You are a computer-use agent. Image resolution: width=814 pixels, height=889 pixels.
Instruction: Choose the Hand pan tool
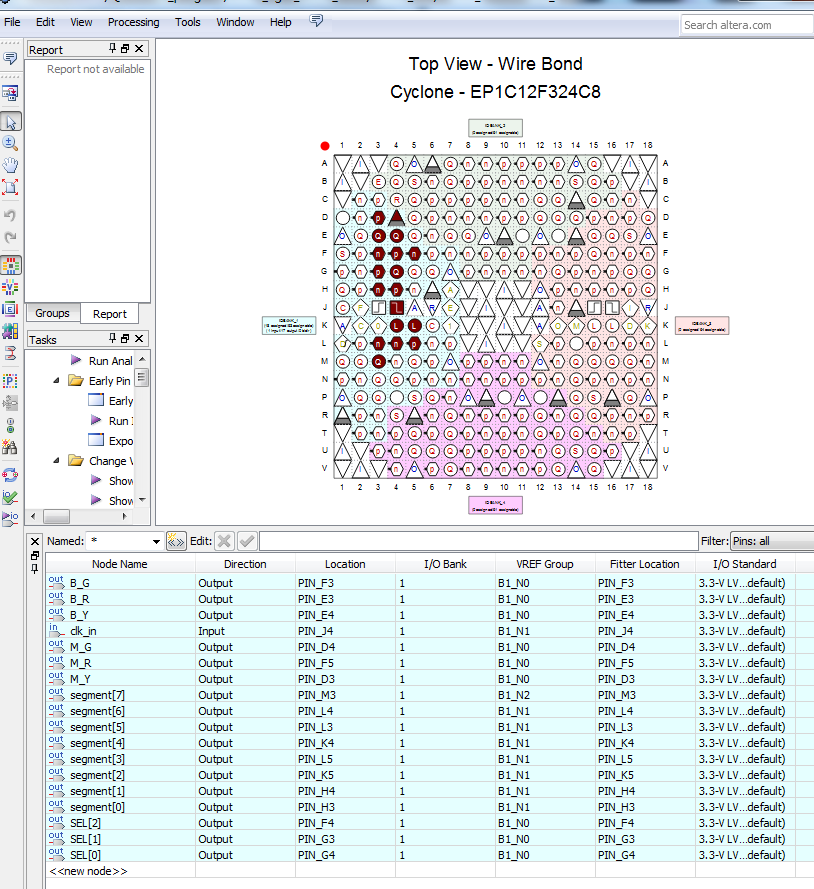tap(11, 165)
